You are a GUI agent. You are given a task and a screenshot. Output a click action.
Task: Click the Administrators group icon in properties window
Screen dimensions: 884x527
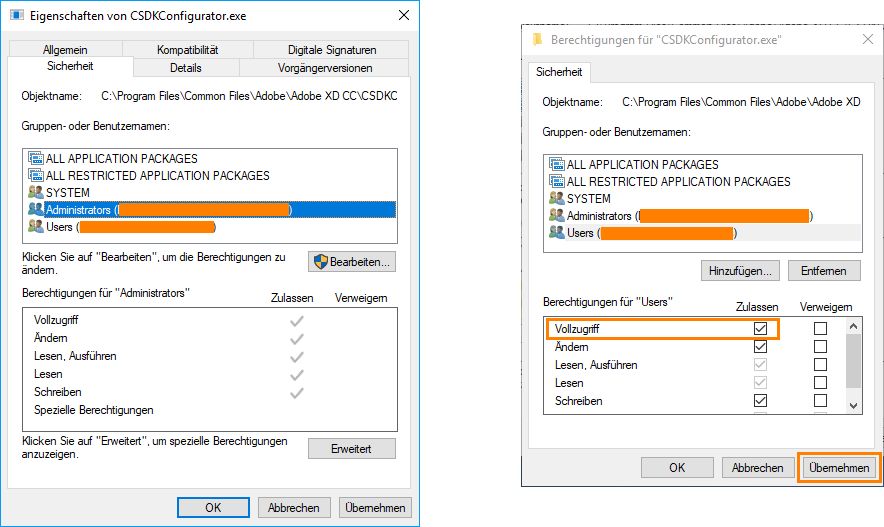[x=36, y=210]
